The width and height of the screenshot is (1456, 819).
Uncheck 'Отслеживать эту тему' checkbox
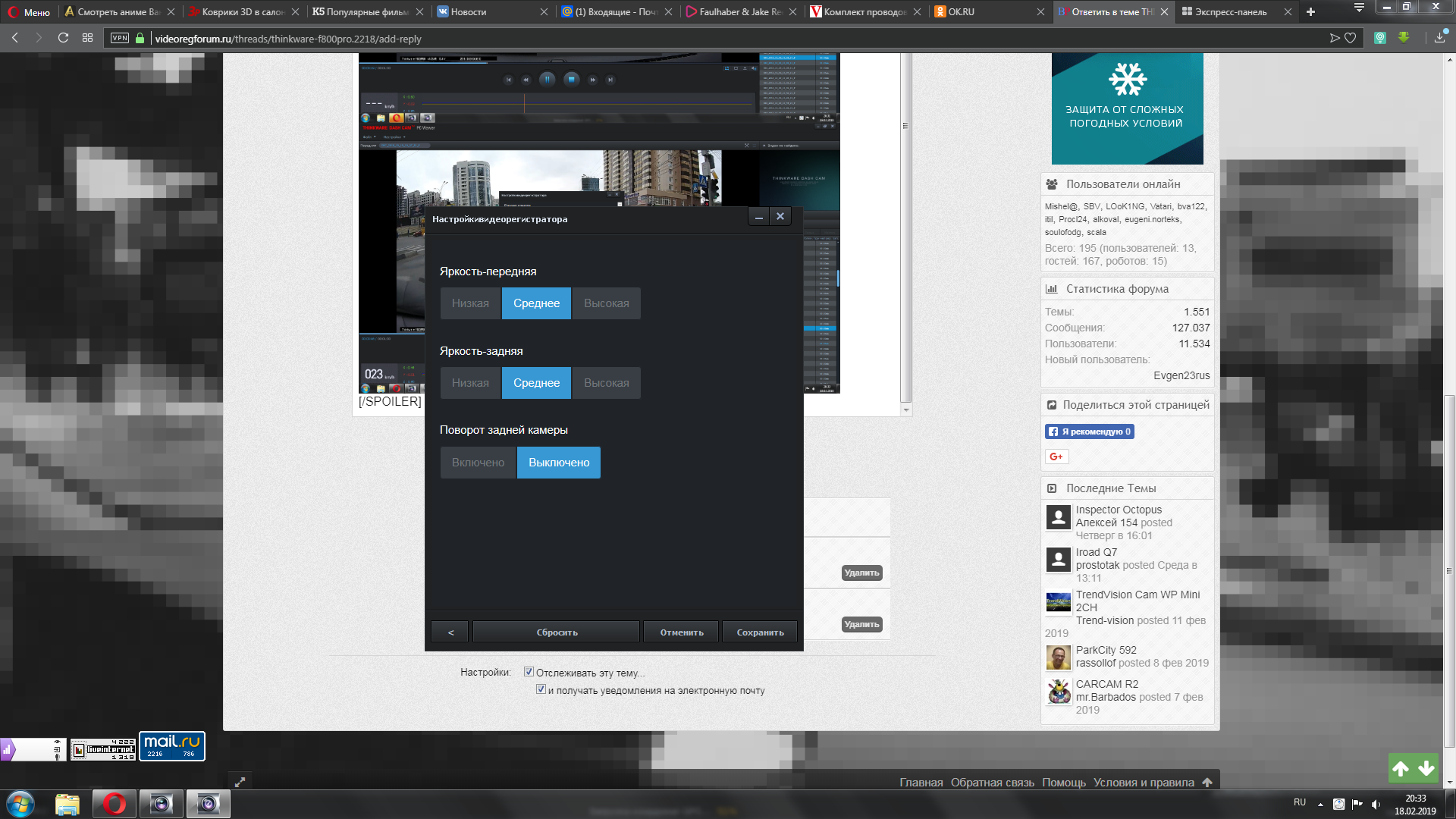[529, 672]
